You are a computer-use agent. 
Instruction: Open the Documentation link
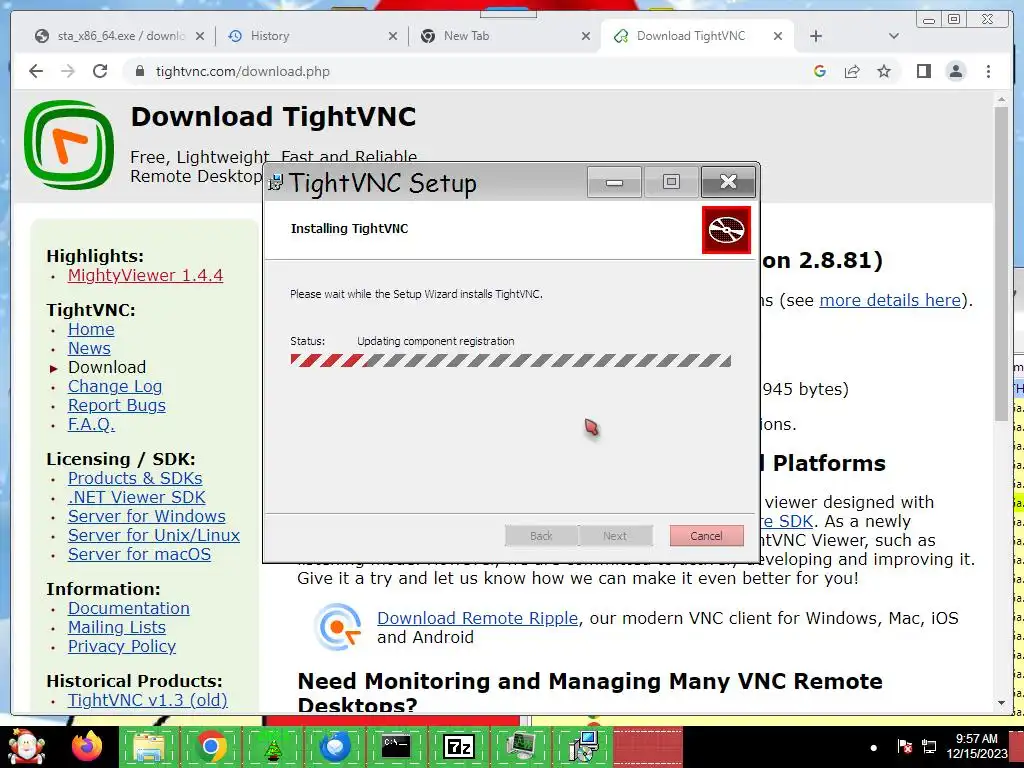[x=129, y=608]
